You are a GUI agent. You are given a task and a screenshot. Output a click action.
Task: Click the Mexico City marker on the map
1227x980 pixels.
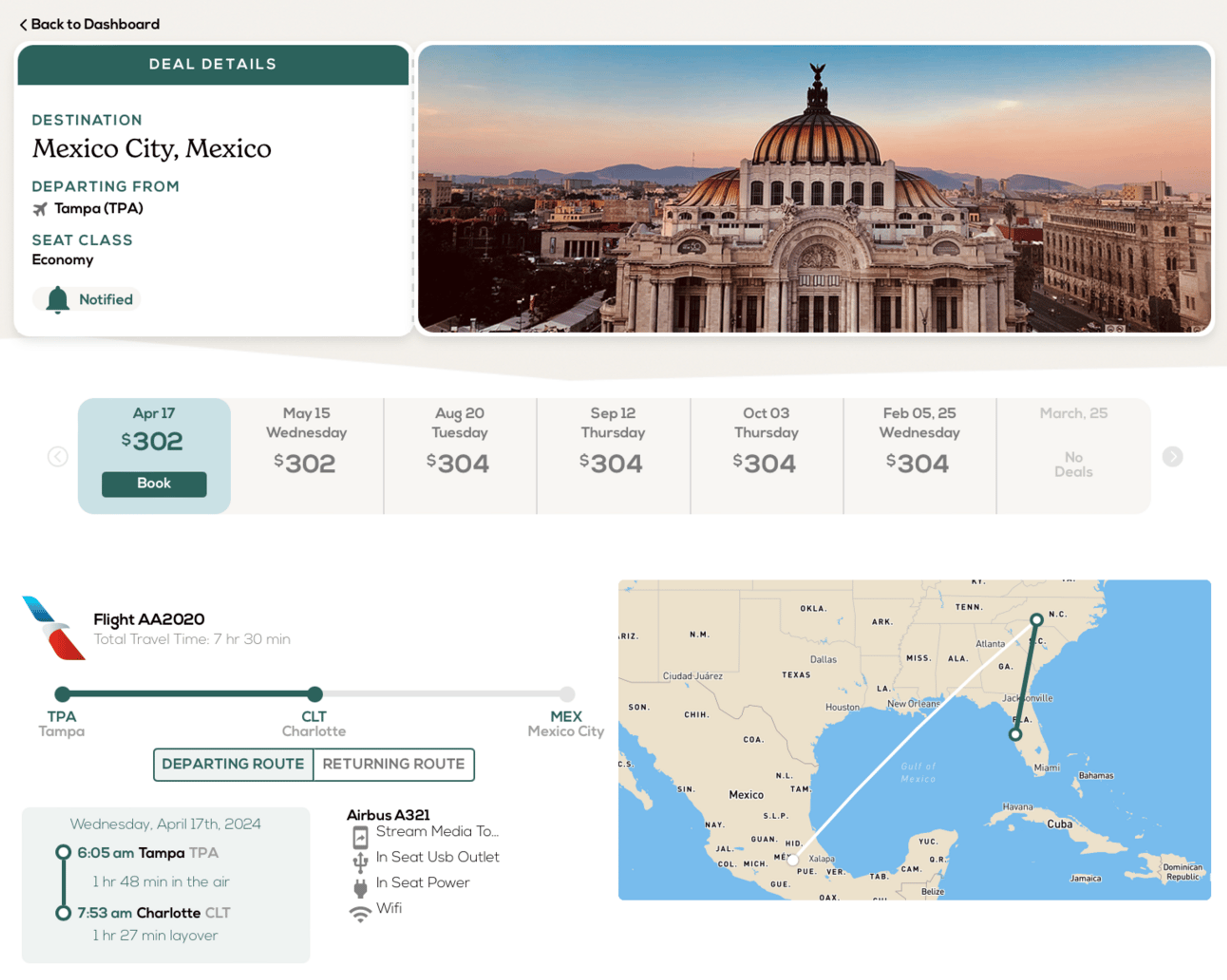(793, 860)
